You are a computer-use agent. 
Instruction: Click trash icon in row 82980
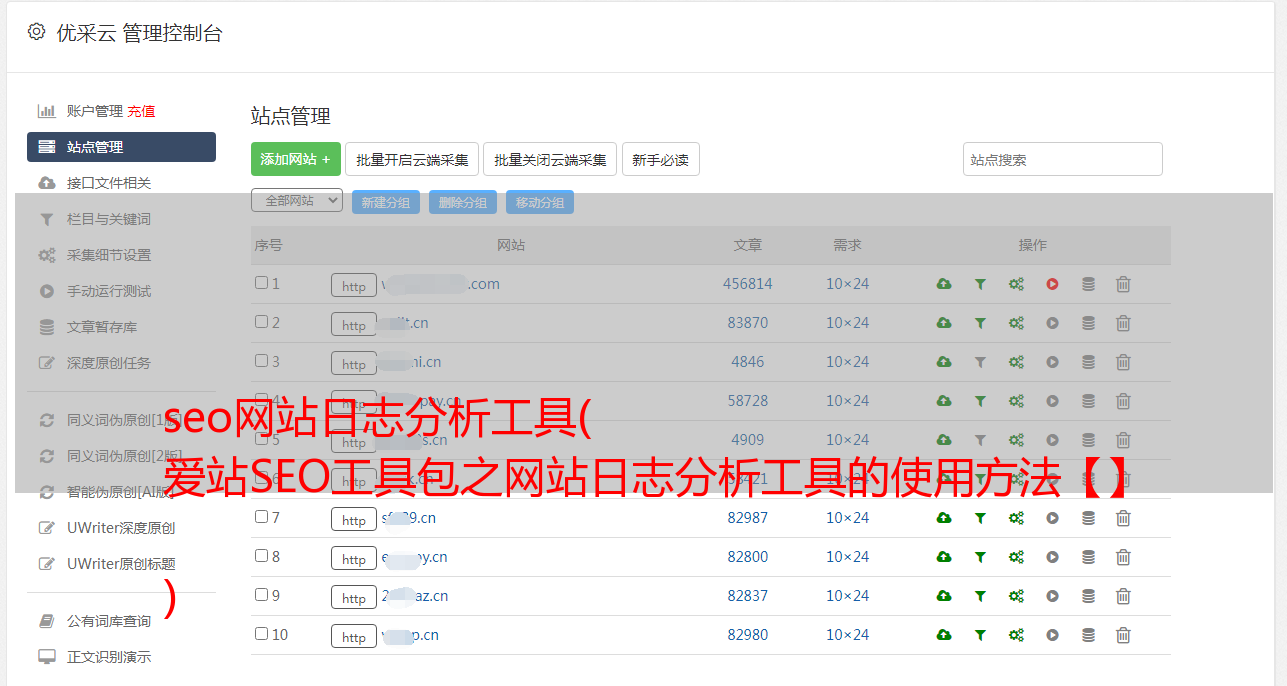pyautogui.click(x=1123, y=635)
